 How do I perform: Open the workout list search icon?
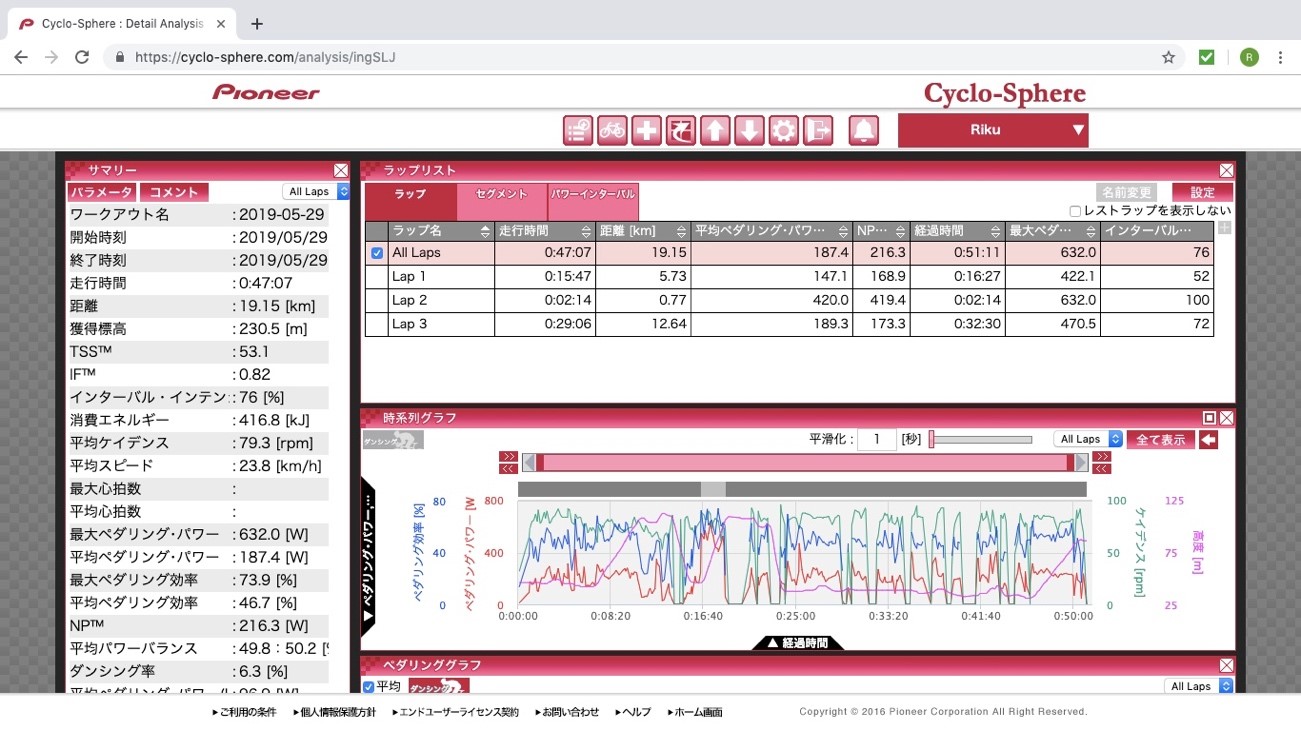pyautogui.click(x=578, y=130)
